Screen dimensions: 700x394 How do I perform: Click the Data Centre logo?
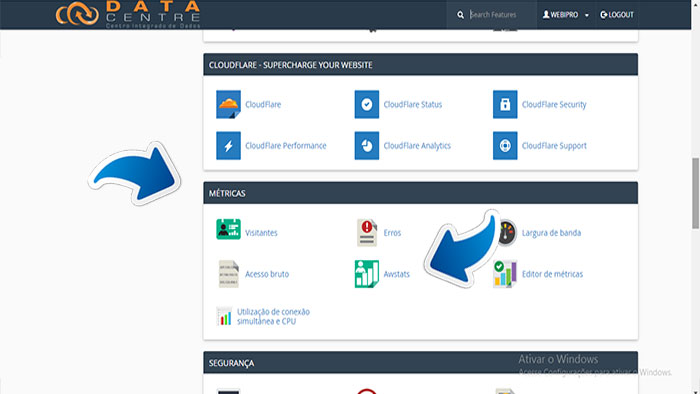point(128,14)
